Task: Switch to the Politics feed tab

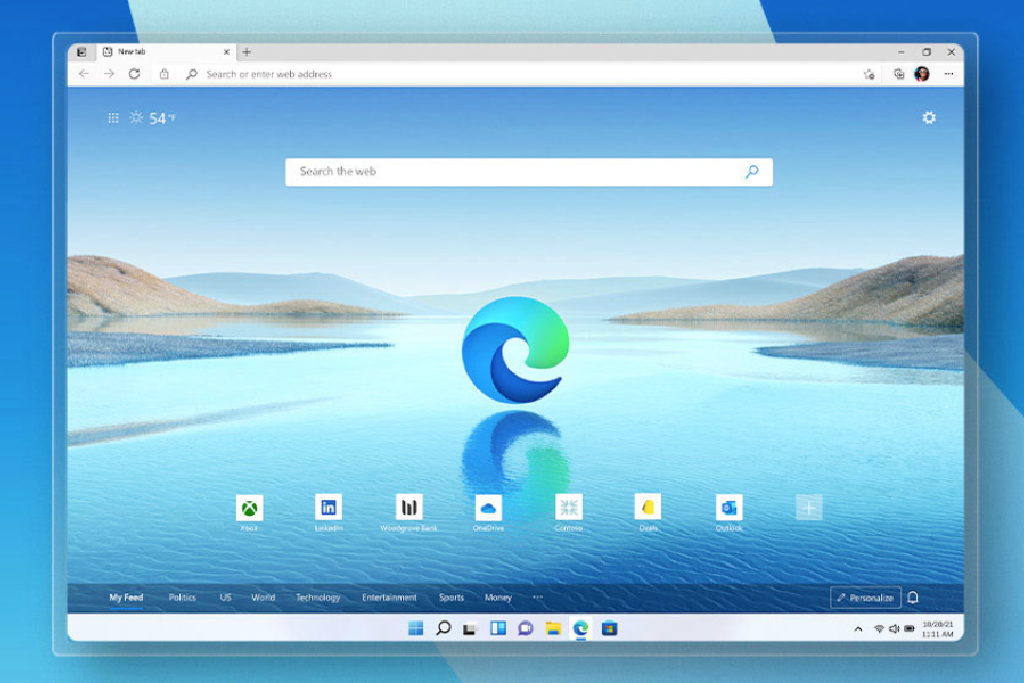Action: tap(182, 597)
